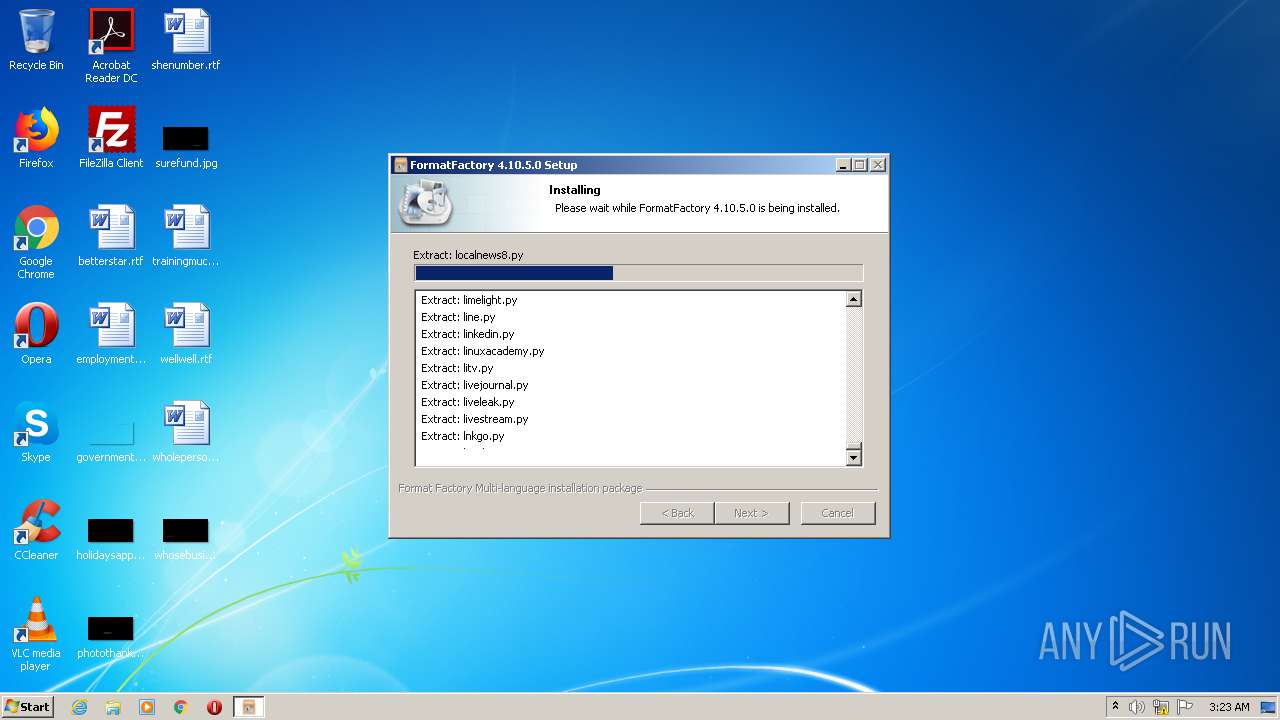This screenshot has height=720, width=1280.
Task: Click the Show desktop button
Action: 1268,707
